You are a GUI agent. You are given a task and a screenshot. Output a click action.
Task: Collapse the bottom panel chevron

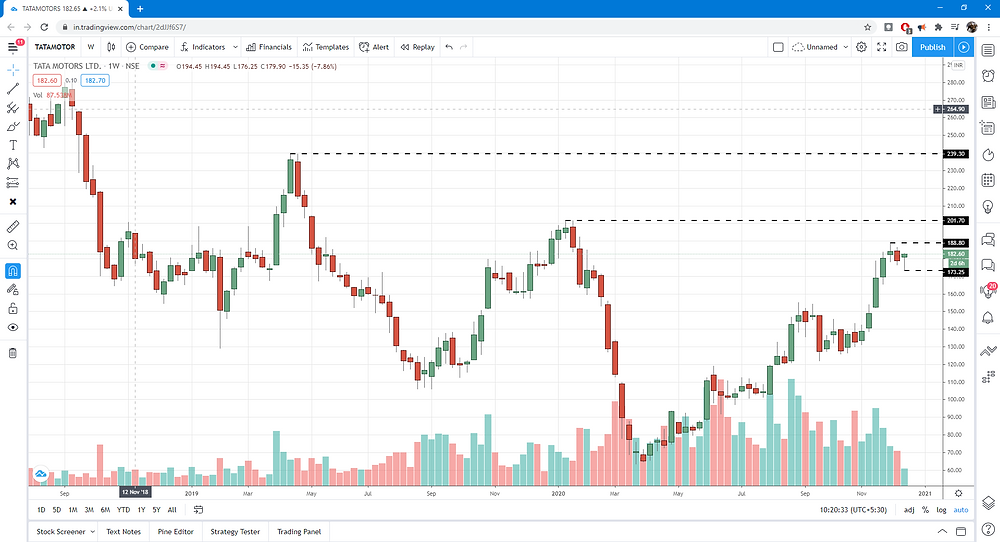[x=942, y=532]
